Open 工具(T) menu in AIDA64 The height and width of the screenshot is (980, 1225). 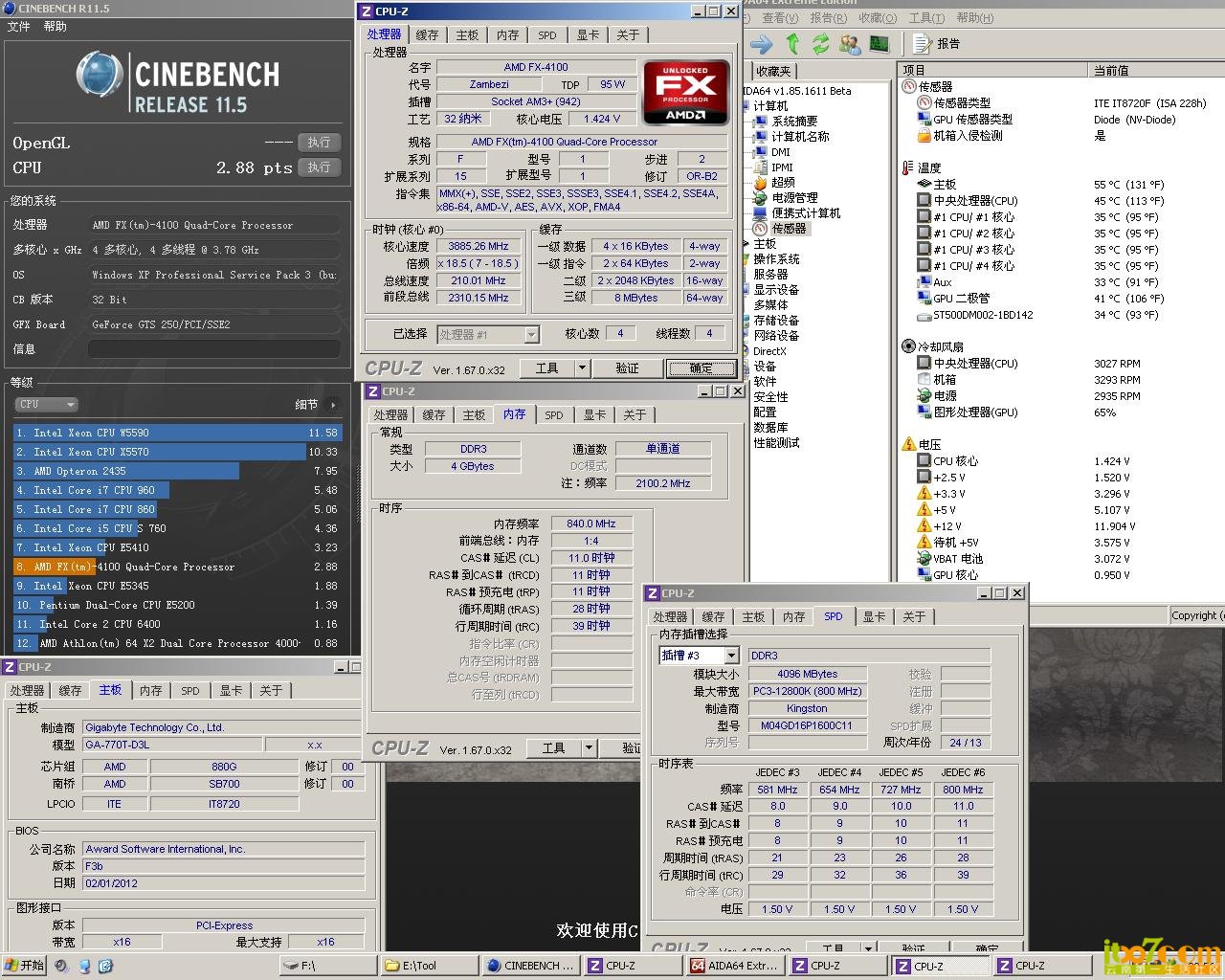coord(925,17)
